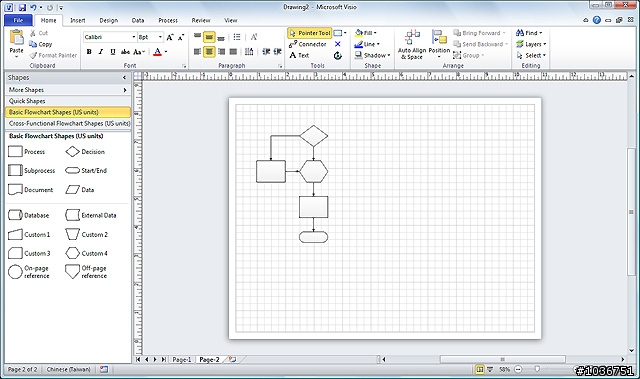Image resolution: width=640 pixels, height=379 pixels.
Task: Switch to the Process tab
Action: 168,20
